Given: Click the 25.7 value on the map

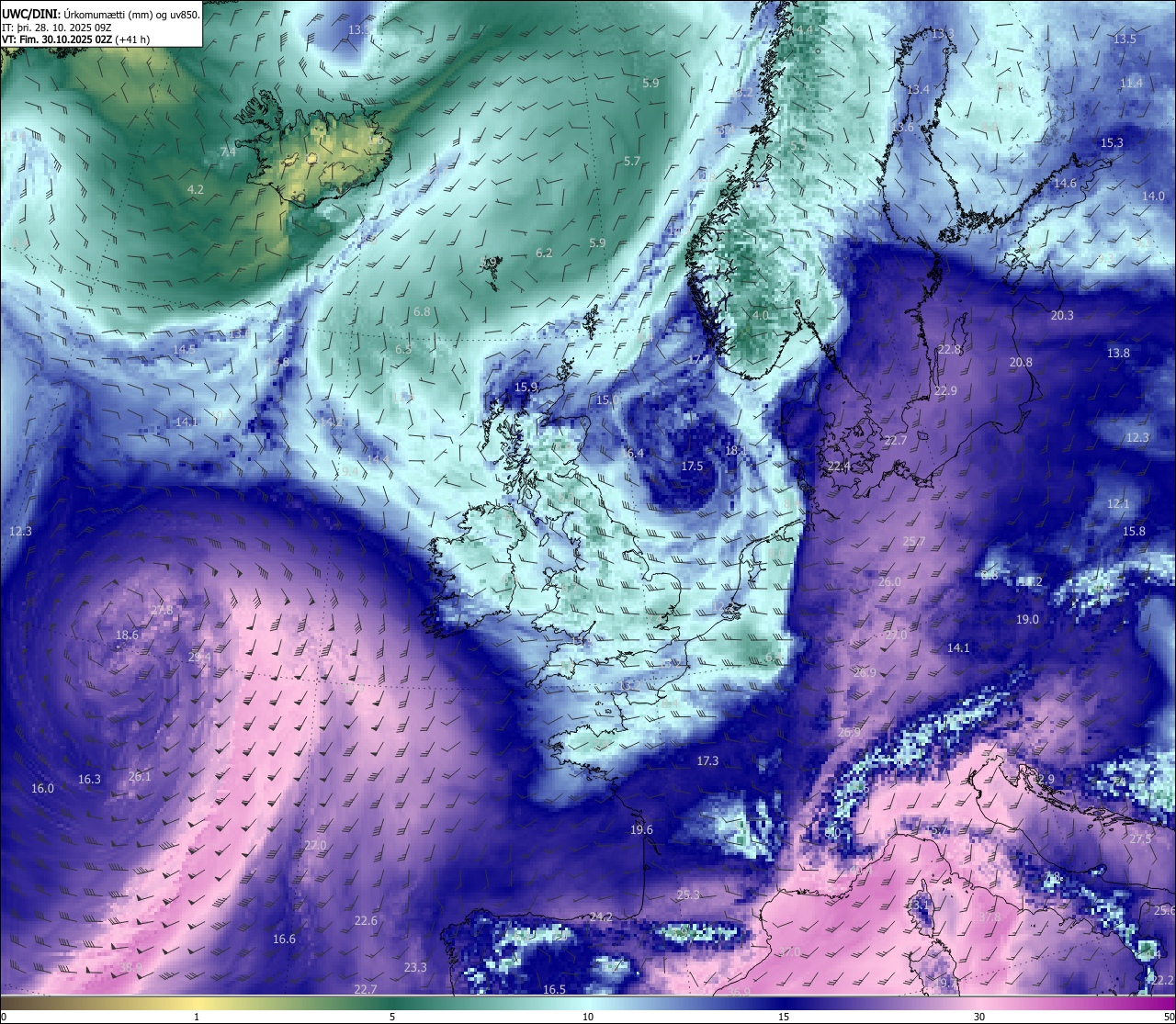Looking at the screenshot, I should point(914,542).
